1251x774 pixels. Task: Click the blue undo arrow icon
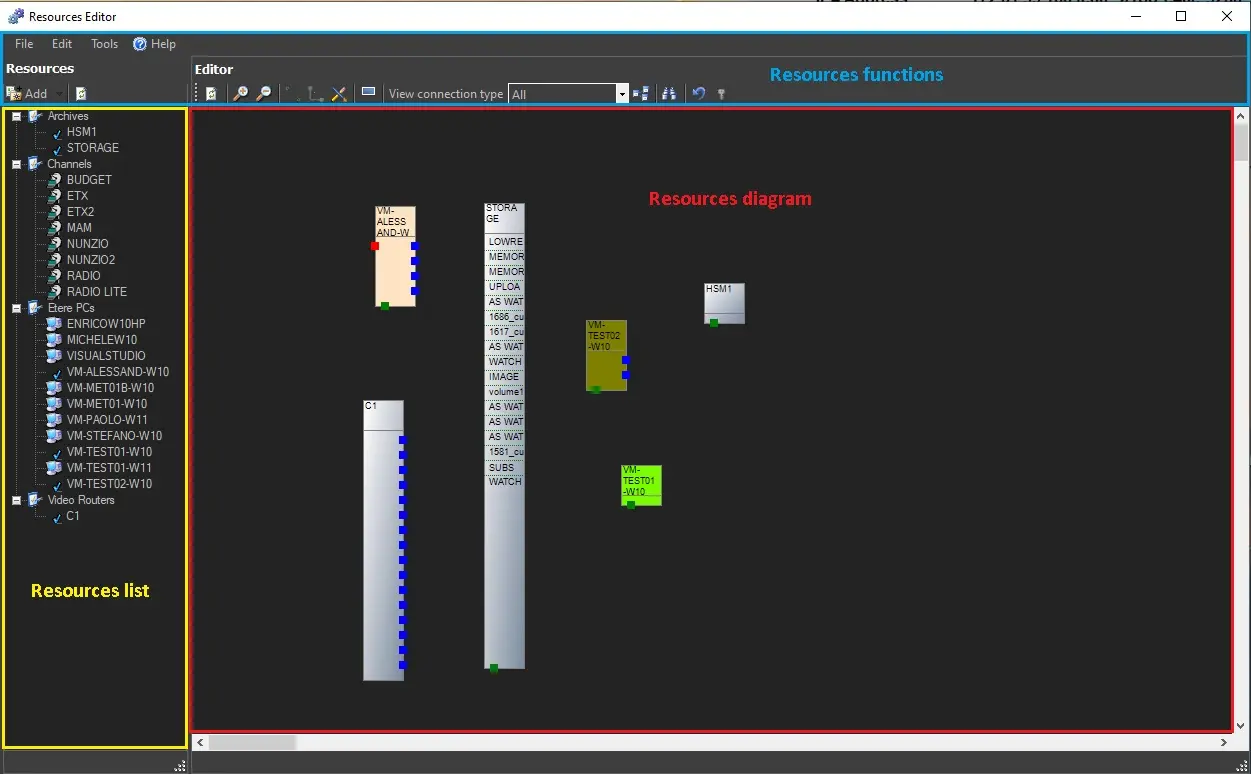click(699, 94)
